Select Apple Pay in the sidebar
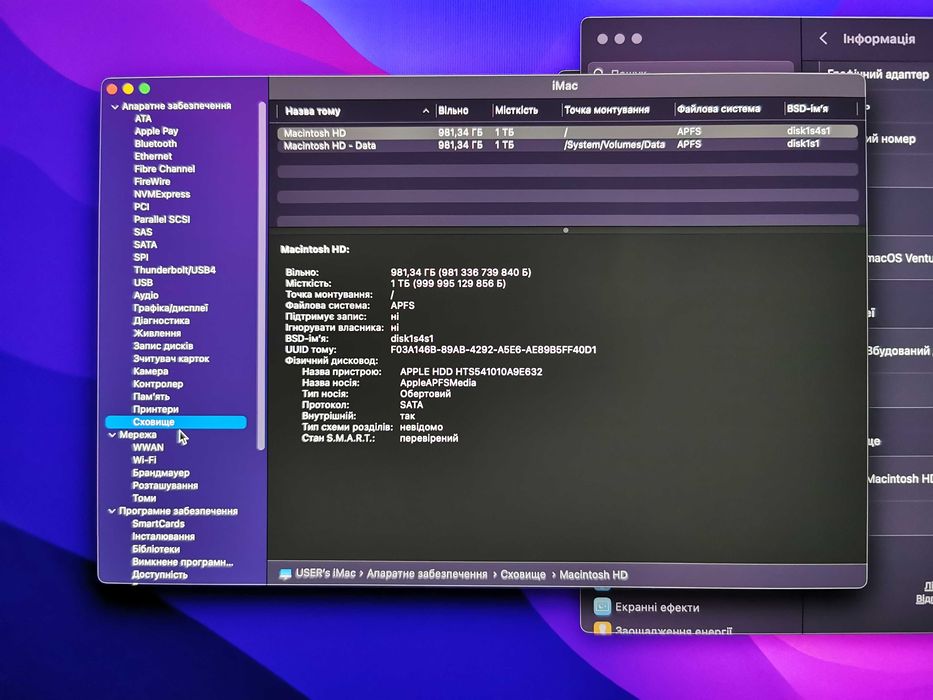 [x=156, y=131]
